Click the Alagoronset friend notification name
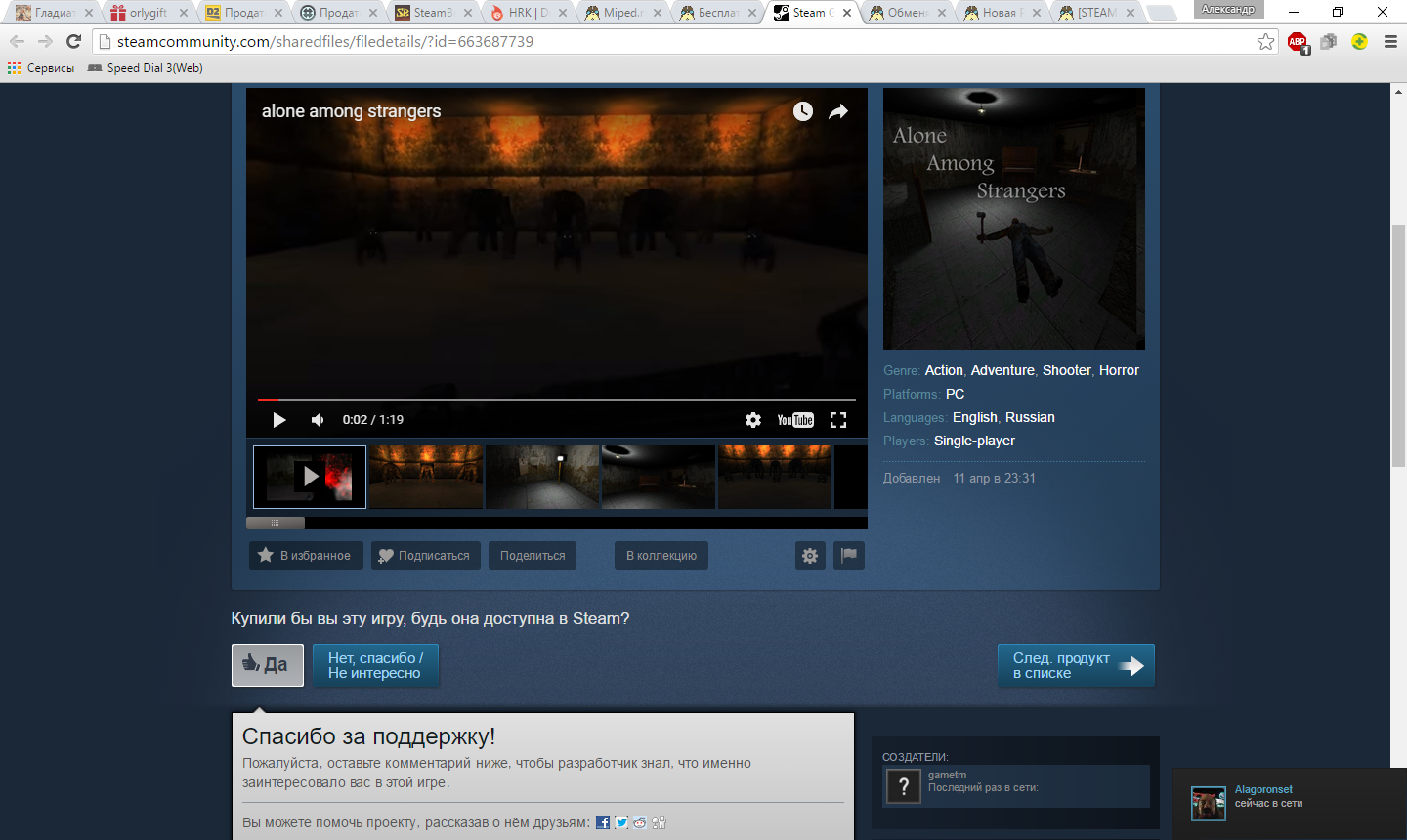The image size is (1407, 840). (1263, 789)
